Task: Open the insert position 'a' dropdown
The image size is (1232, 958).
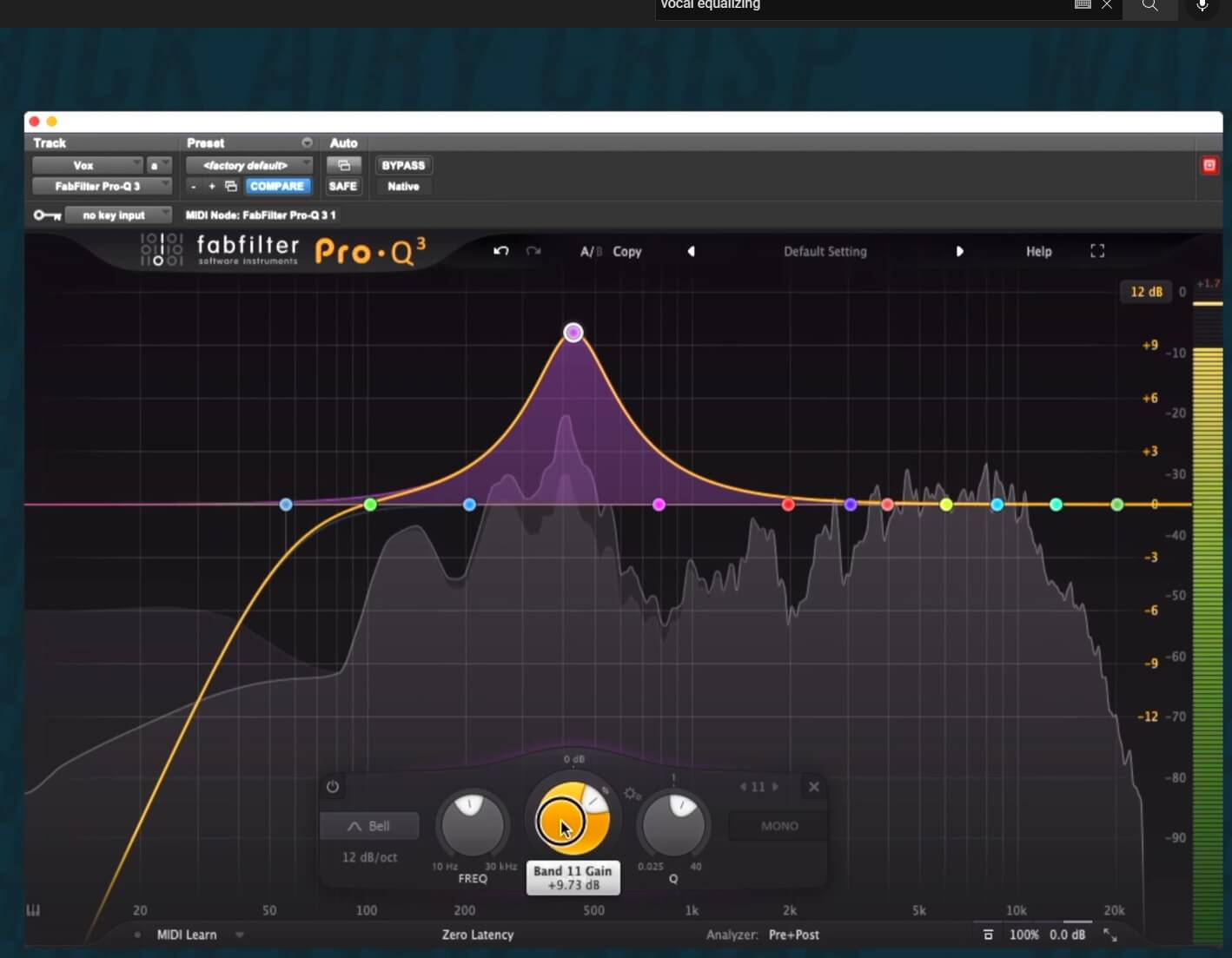Action: click(159, 165)
